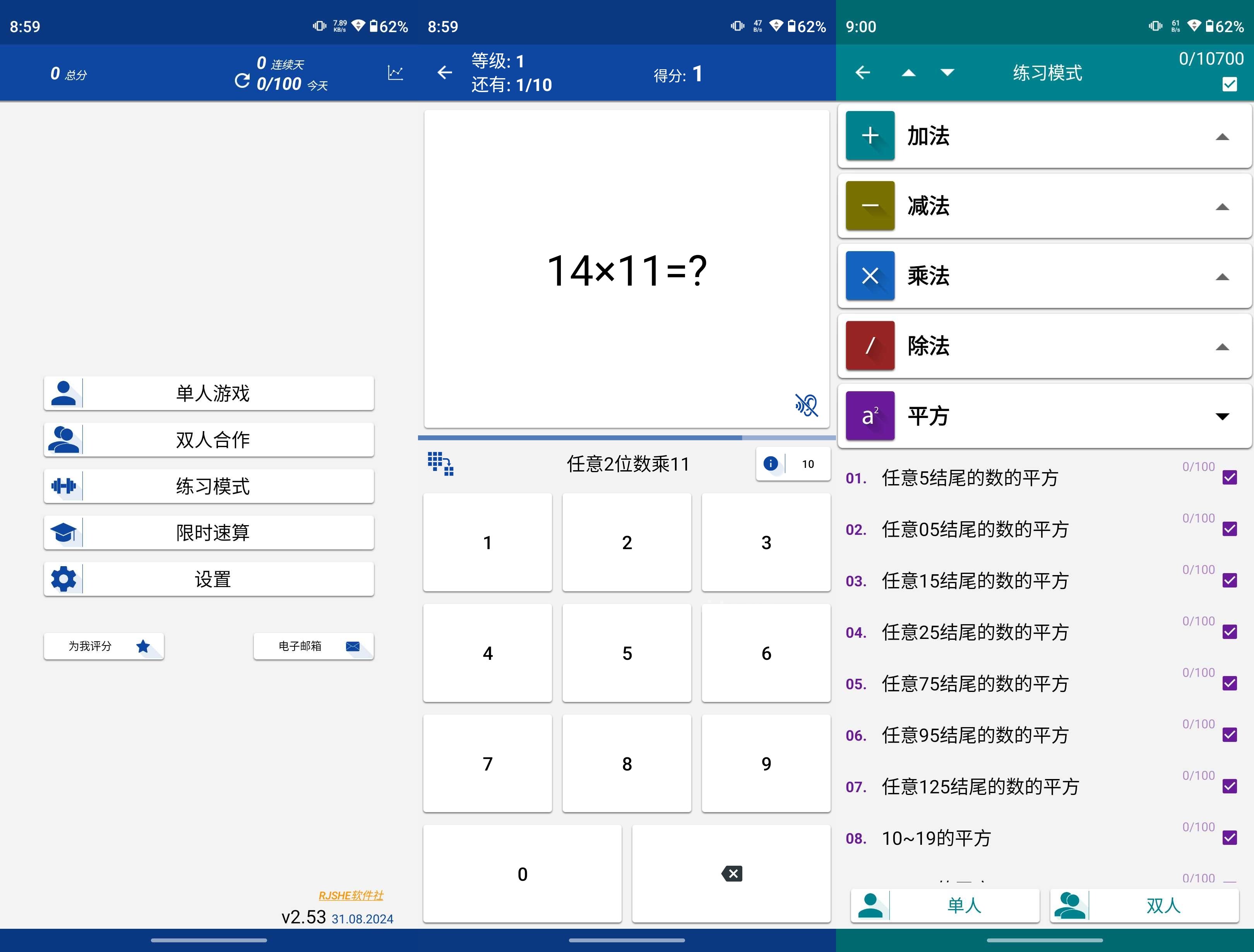Viewport: 1254px width, 952px height.
Task: Uncheck 03. 任意15结尾的数的平方
Action: tap(1230, 580)
